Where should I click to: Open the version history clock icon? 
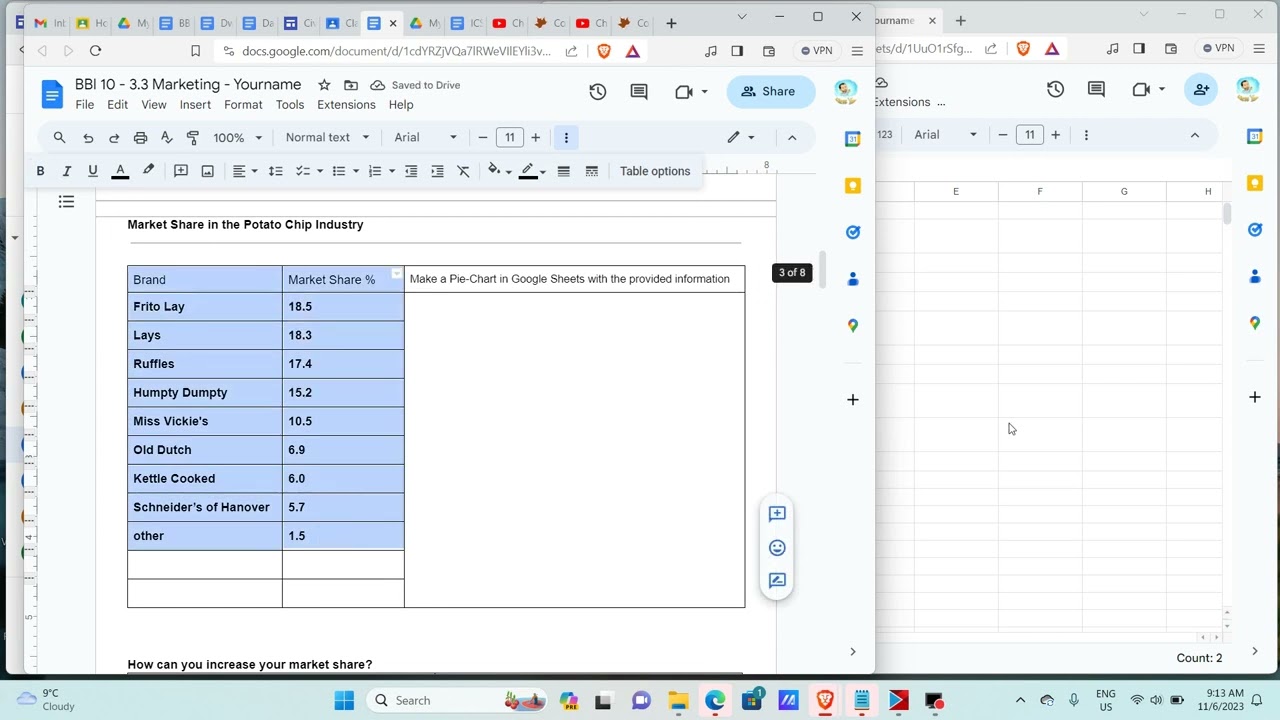(598, 91)
